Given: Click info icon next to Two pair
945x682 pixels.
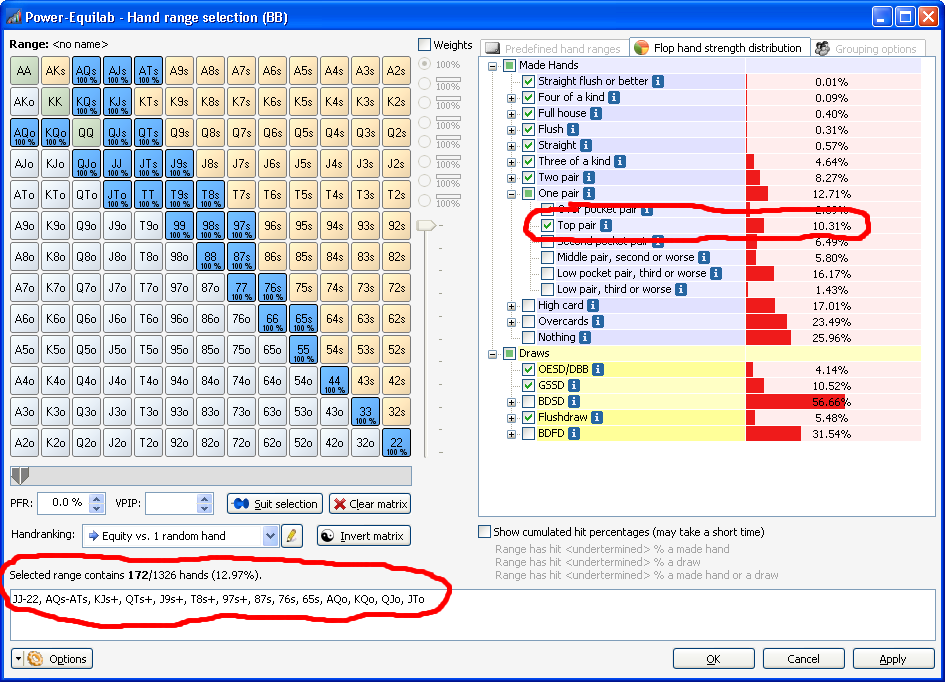Looking at the screenshot, I should click(x=589, y=178).
